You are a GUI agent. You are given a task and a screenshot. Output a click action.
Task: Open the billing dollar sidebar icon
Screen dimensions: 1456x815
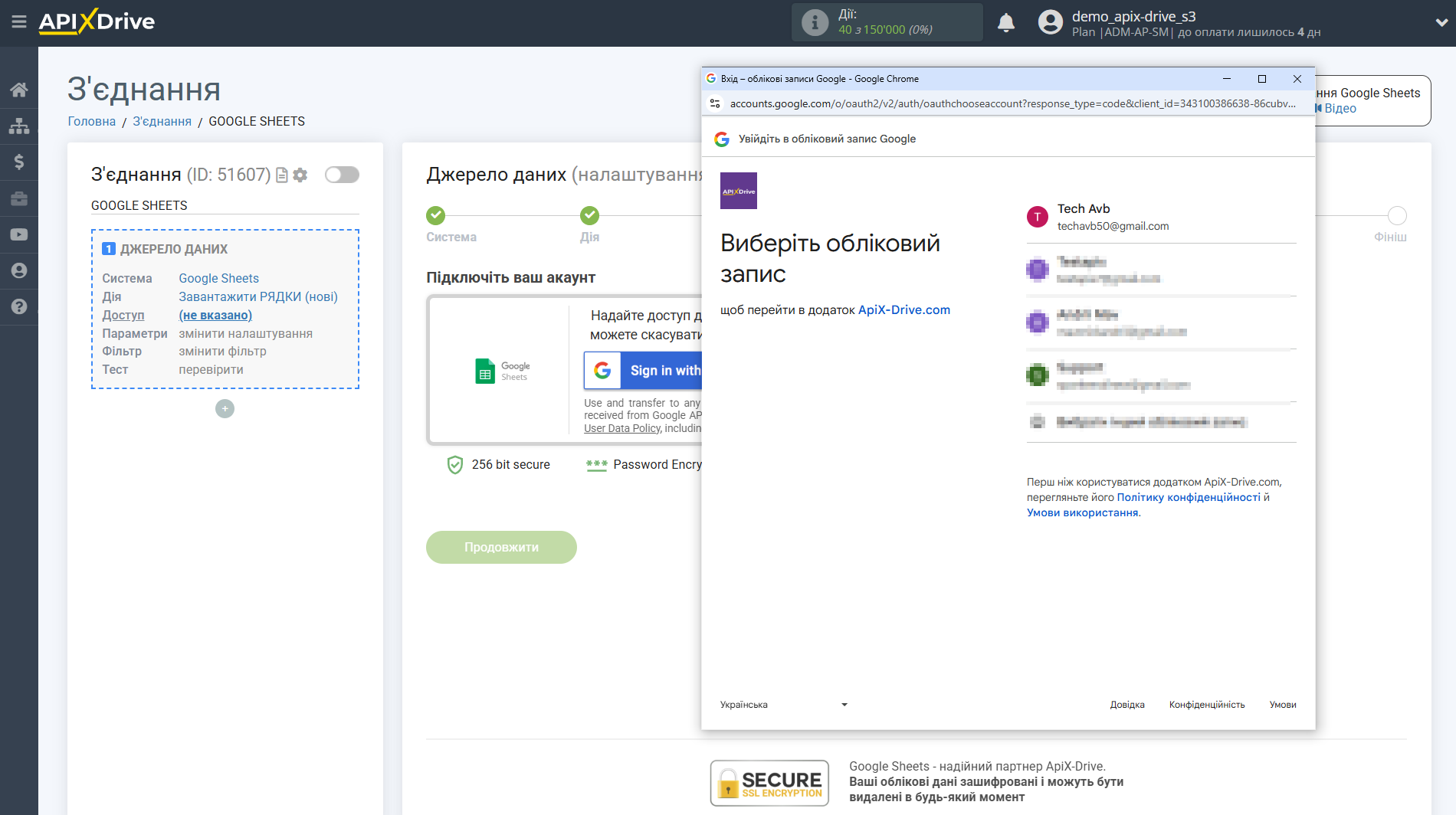click(19, 162)
